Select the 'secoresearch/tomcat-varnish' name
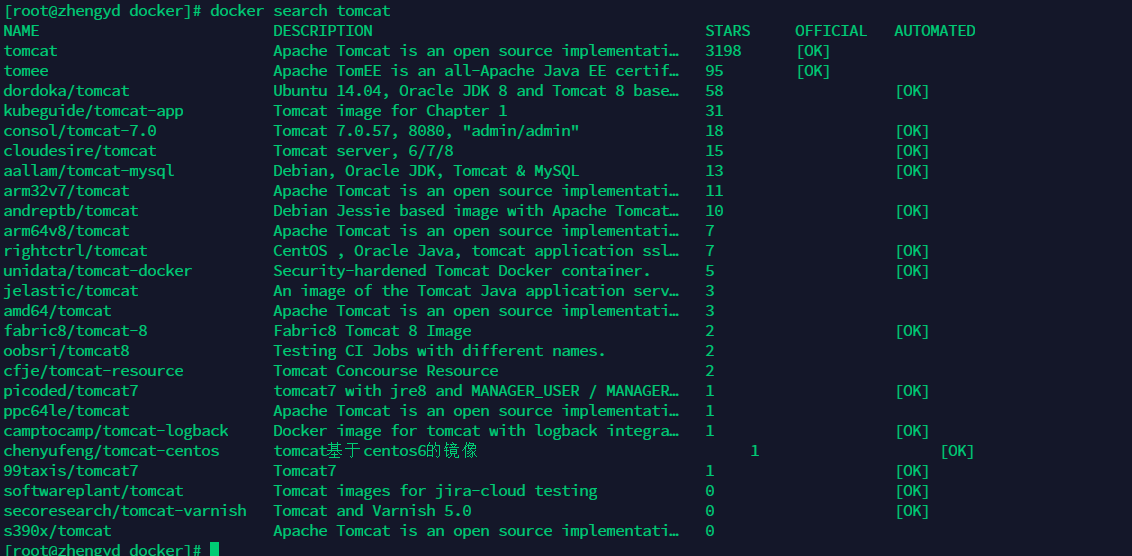The image size is (1132, 556). pos(125,511)
